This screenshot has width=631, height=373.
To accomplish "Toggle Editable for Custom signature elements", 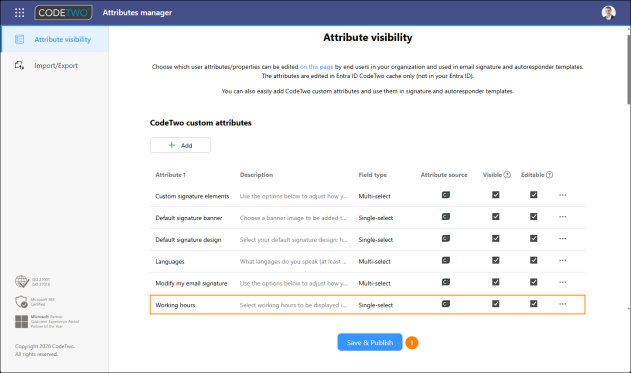I will click(534, 195).
